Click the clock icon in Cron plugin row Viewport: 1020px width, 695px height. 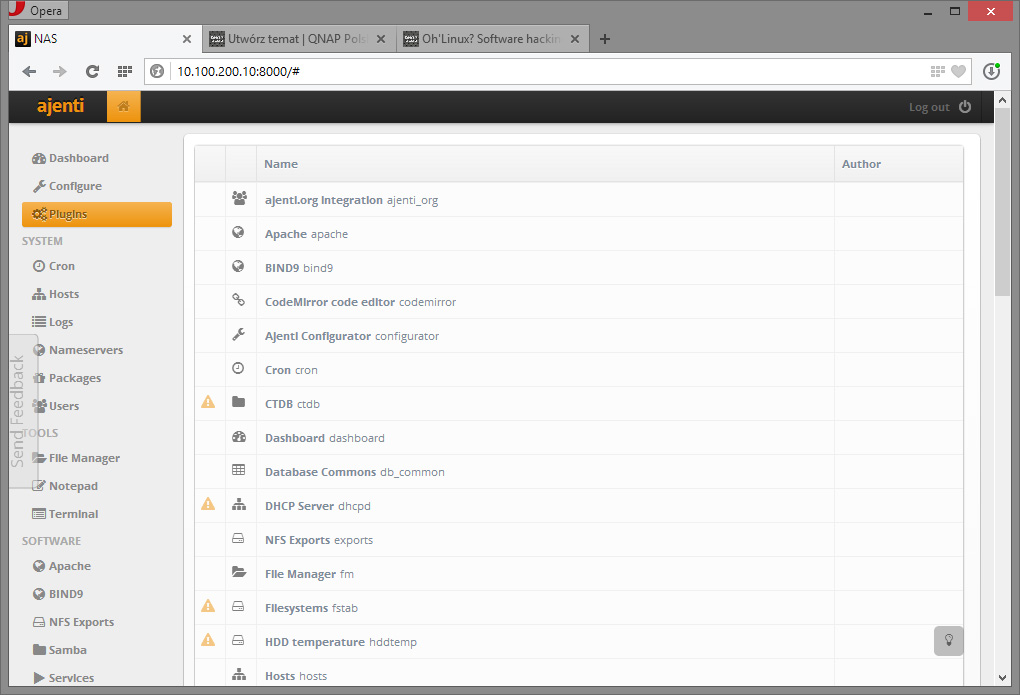[x=238, y=368]
